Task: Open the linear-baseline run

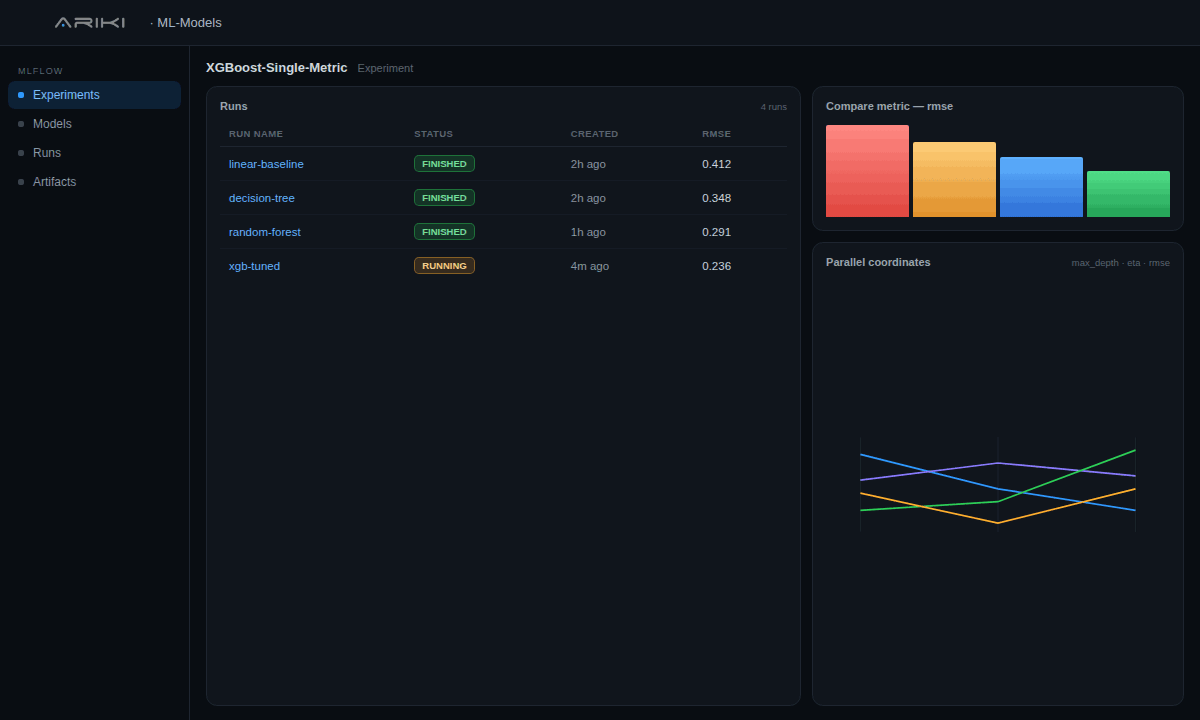Action: [266, 164]
